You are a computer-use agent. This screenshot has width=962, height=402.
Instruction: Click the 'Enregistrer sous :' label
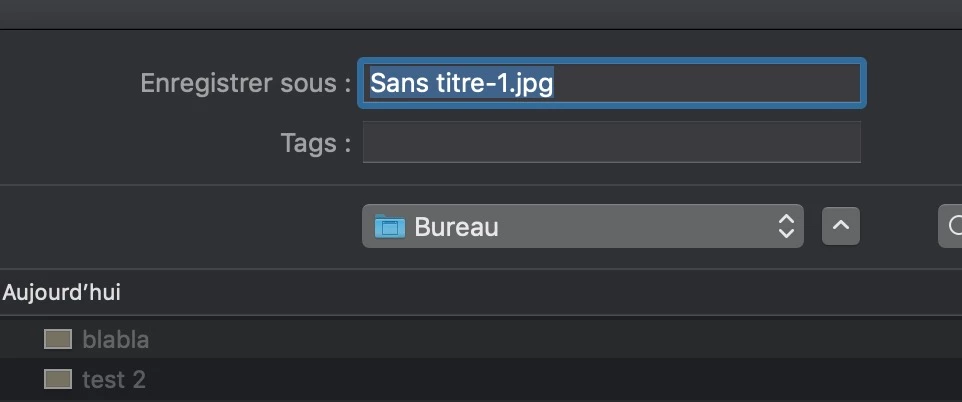point(246,83)
